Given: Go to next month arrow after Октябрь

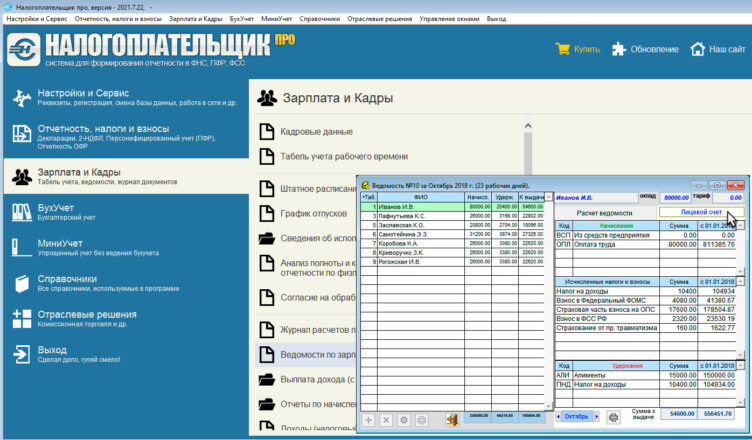Looking at the screenshot, I should [x=596, y=416].
